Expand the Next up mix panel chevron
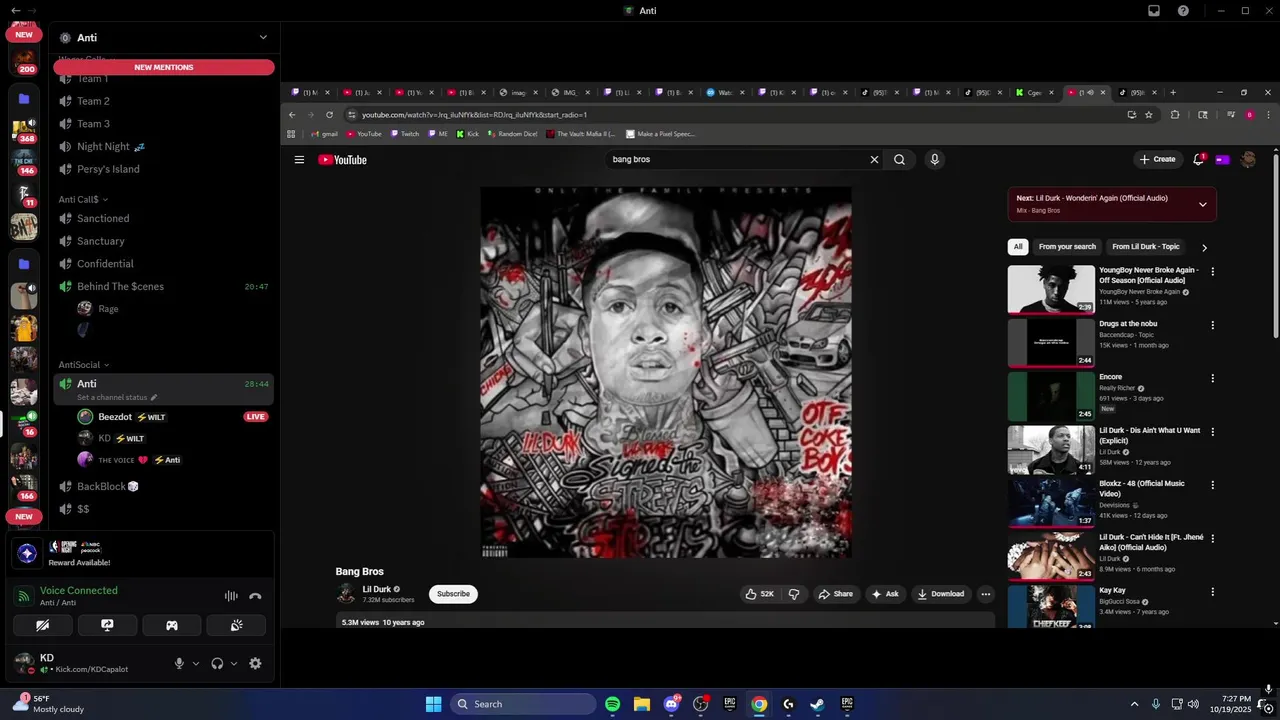 pyautogui.click(x=1202, y=204)
